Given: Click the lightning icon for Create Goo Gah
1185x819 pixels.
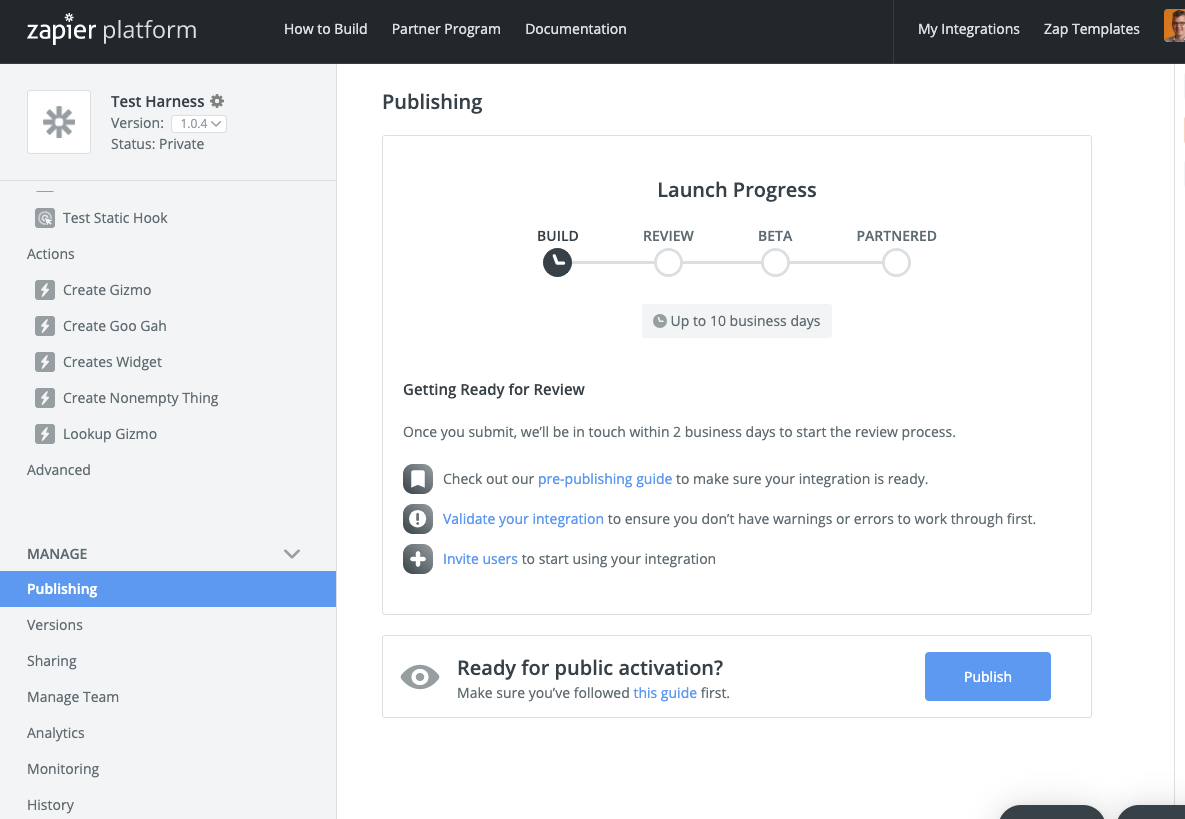Looking at the screenshot, I should click(x=45, y=326).
